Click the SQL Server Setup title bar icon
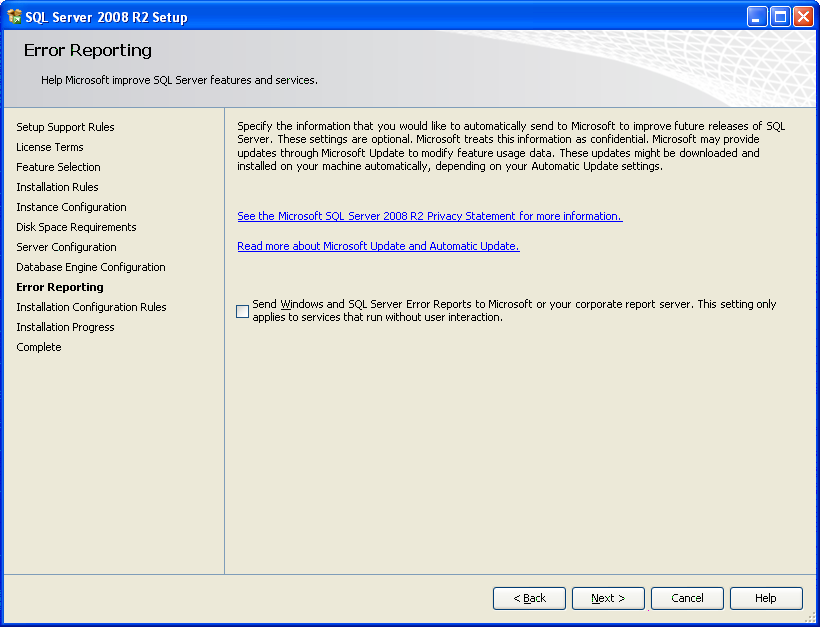 click(x=14, y=16)
